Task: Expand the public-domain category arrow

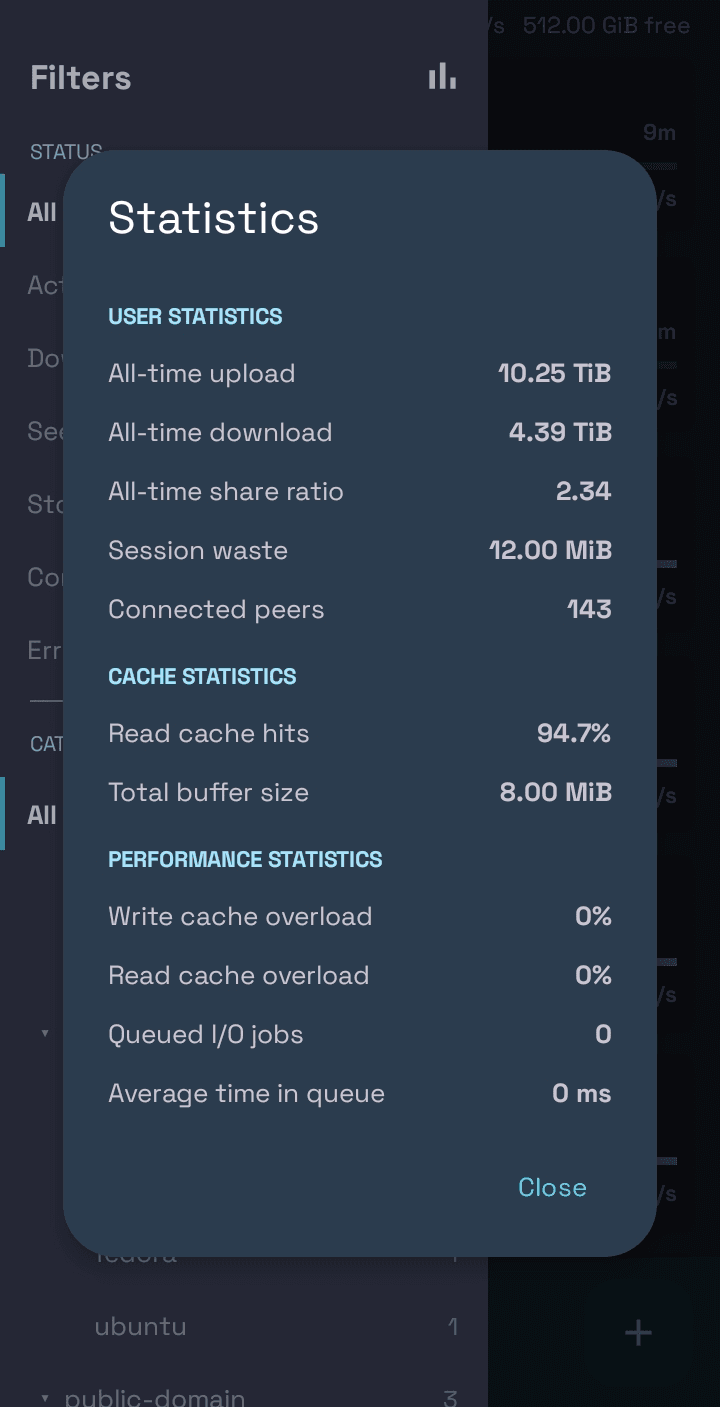Action: 45,1397
